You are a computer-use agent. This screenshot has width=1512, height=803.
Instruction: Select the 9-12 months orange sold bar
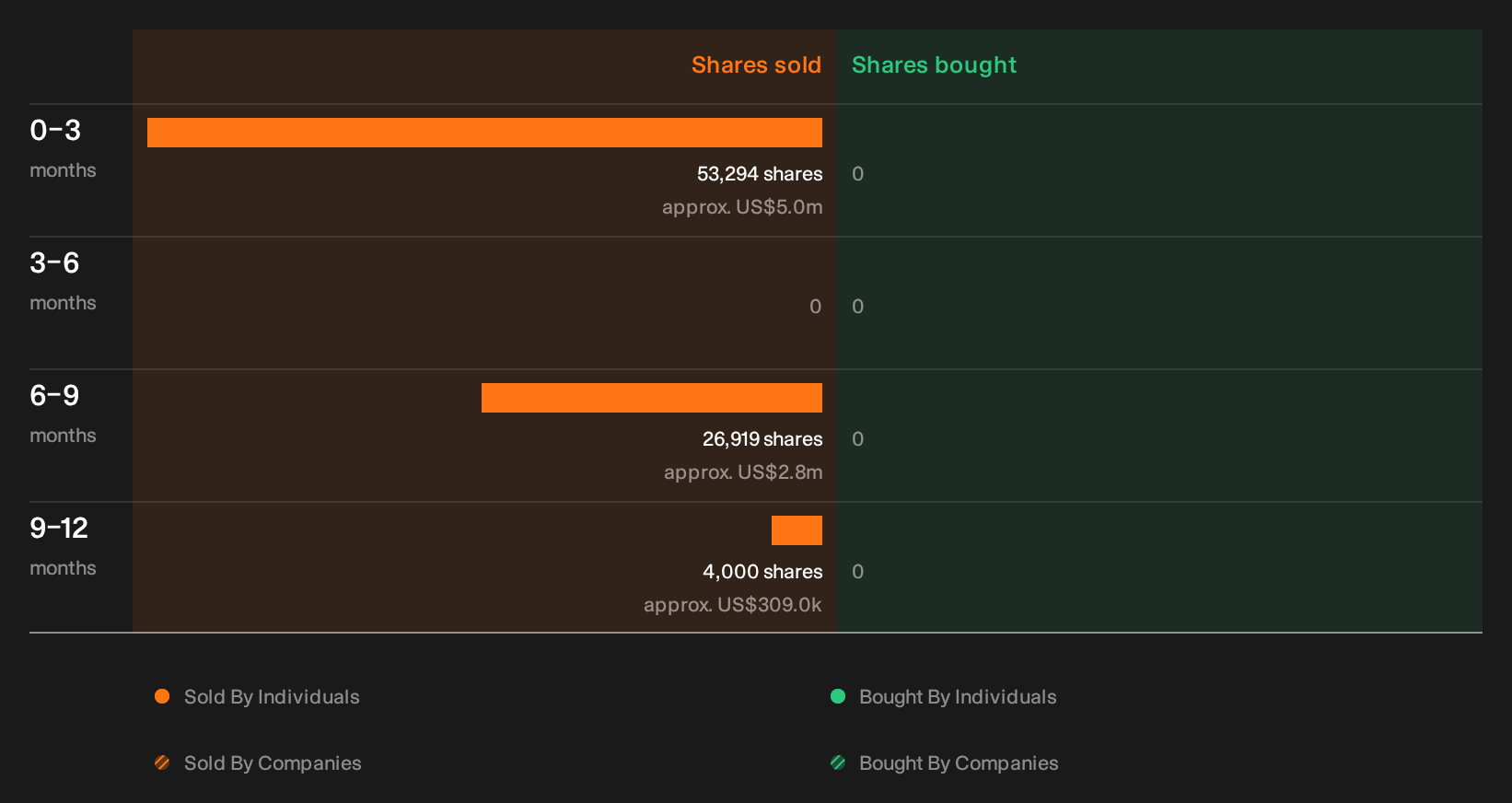click(797, 530)
